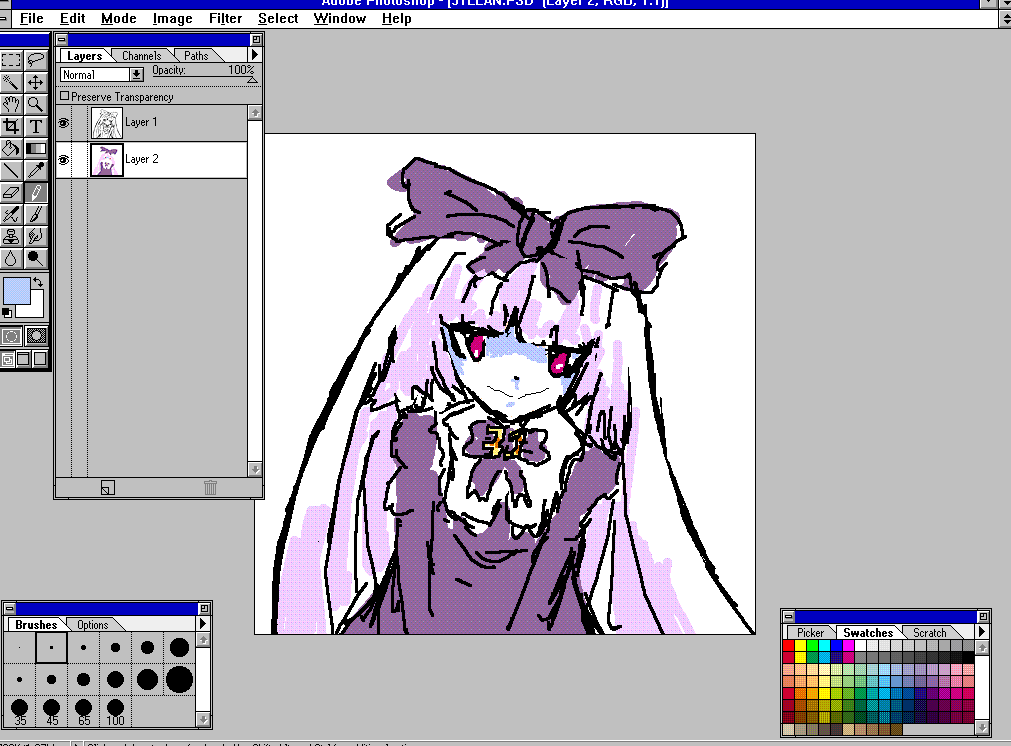The height and width of the screenshot is (746, 1011).
Task: Select the Pencil tool
Action: pos(35,192)
